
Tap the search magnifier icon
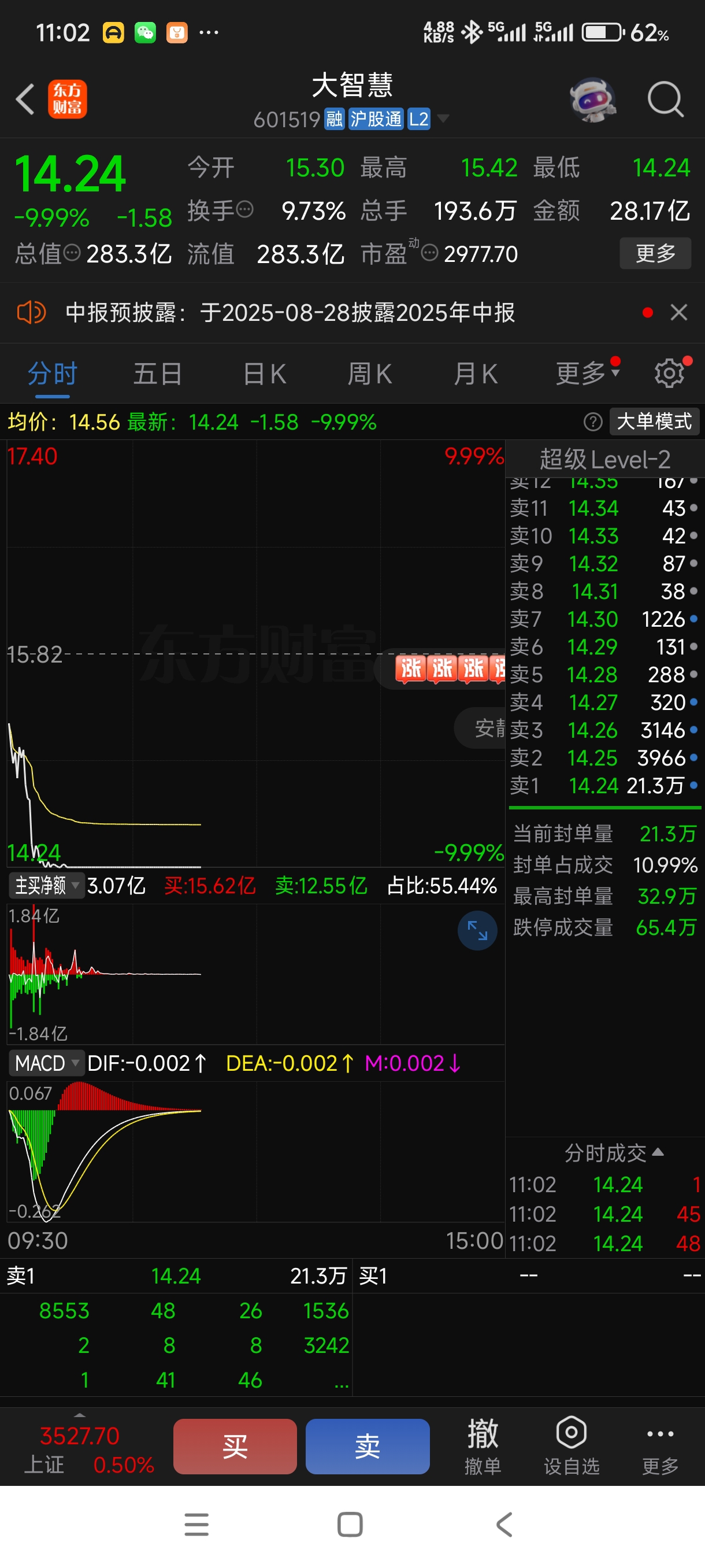tap(666, 99)
